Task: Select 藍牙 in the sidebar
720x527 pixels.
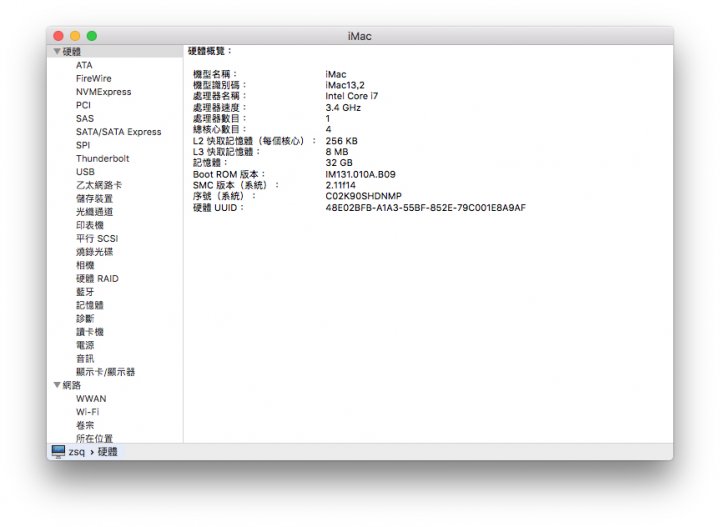Action: pyautogui.click(x=85, y=292)
